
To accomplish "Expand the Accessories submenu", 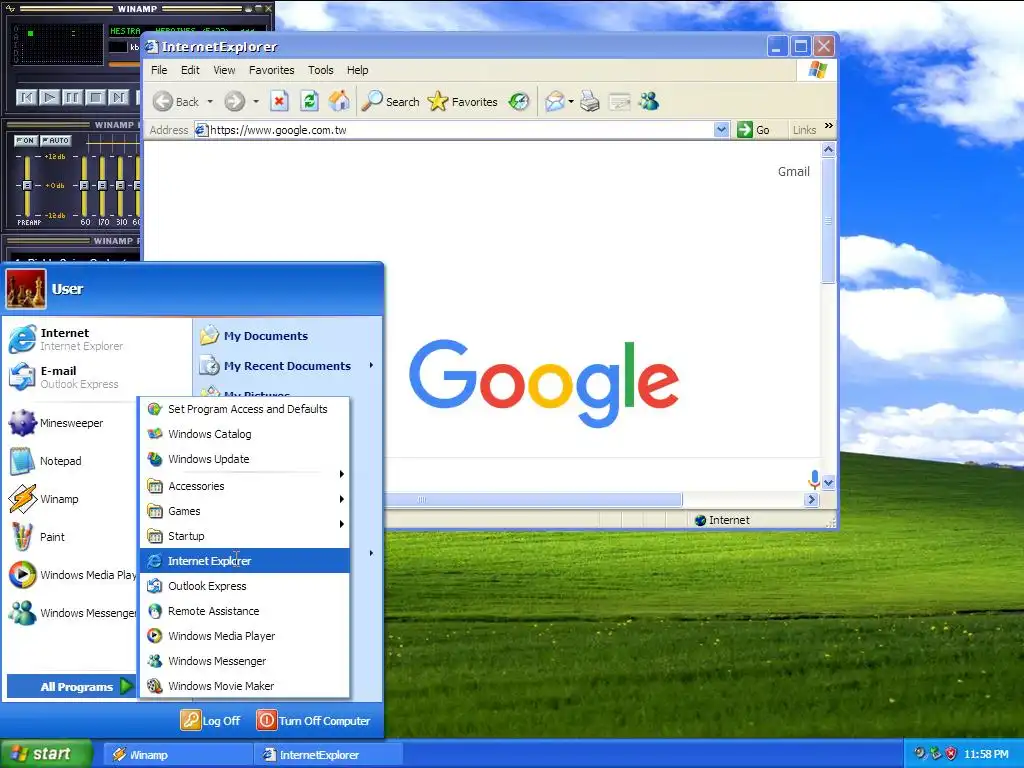I will (245, 486).
